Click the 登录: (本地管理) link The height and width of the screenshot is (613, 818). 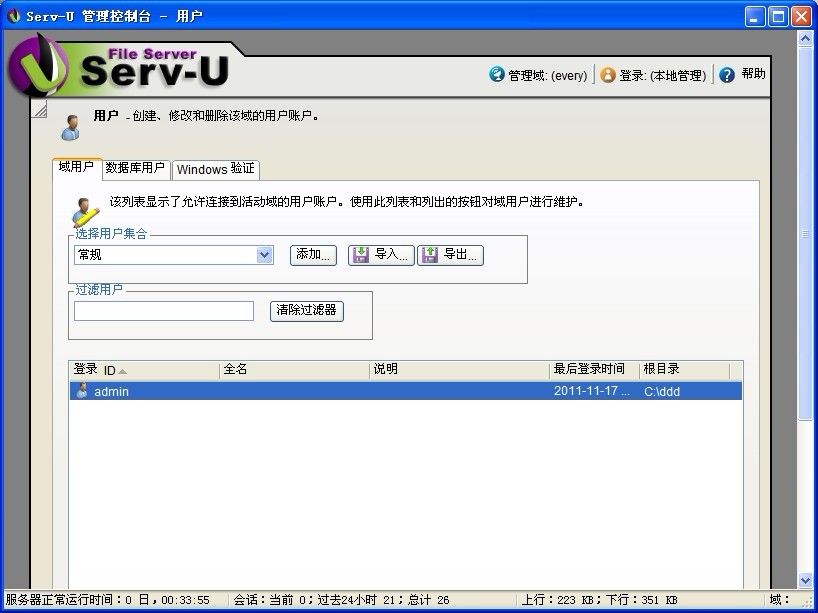point(663,76)
